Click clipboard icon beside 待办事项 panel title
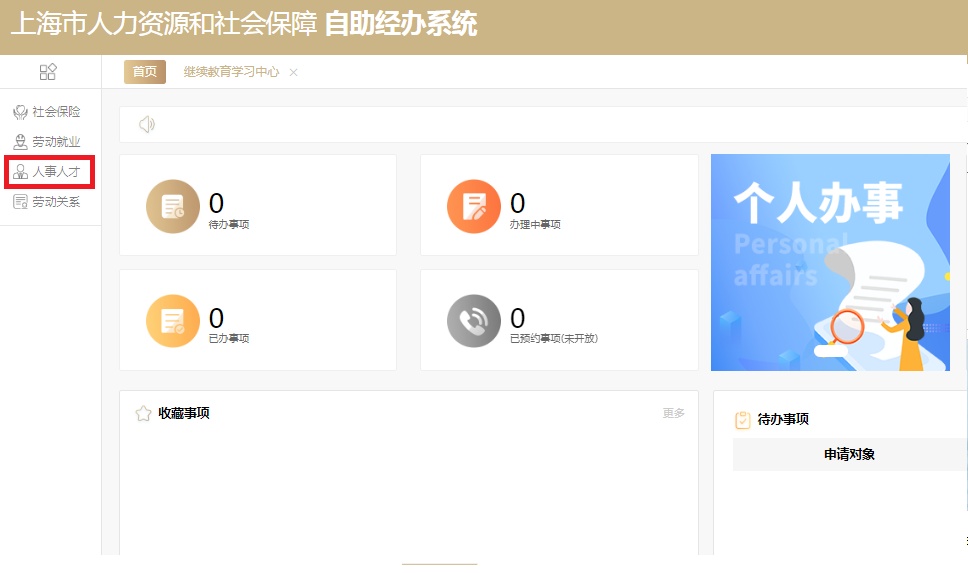968x573 pixels. [743, 420]
